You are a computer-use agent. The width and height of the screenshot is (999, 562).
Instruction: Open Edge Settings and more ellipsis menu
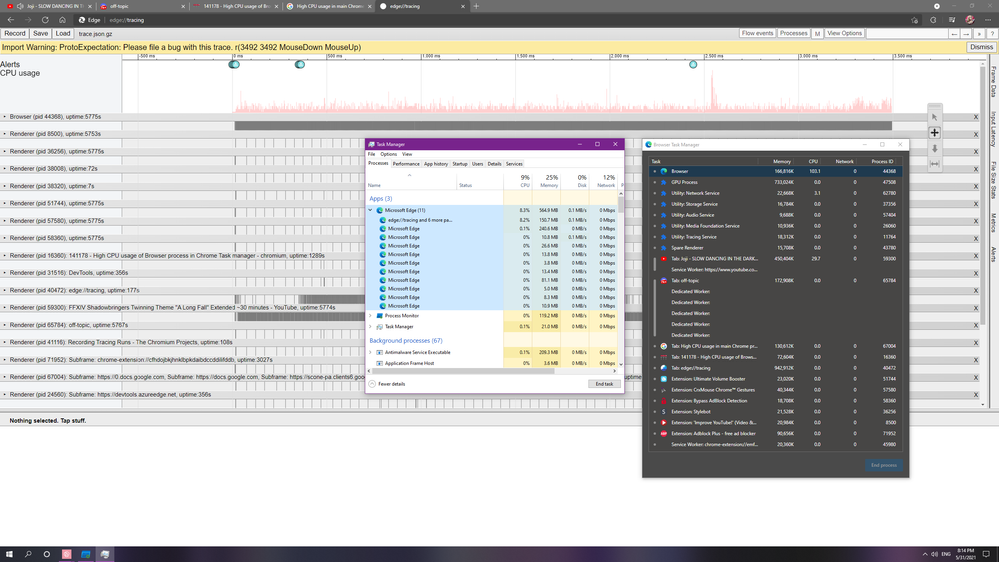coord(988,20)
